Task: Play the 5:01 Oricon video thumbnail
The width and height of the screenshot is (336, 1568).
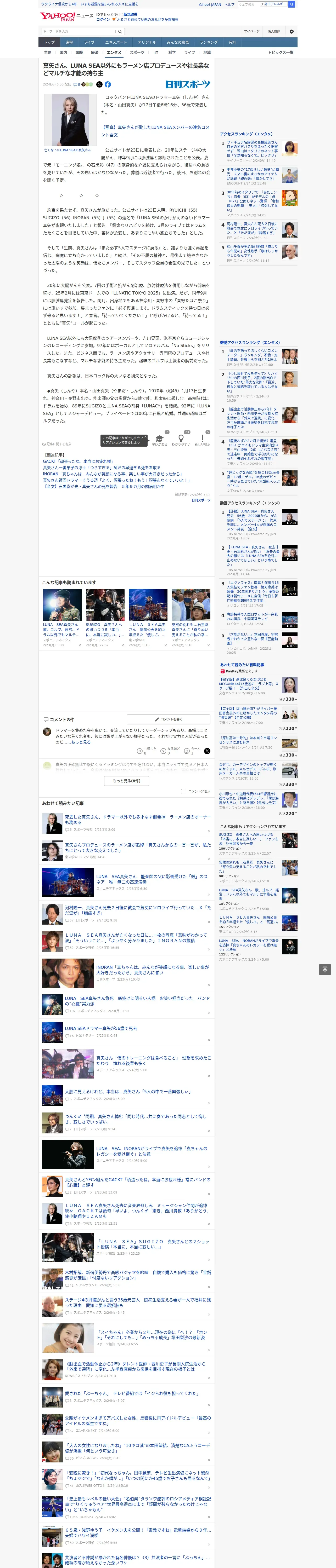Action: [x=290, y=589]
